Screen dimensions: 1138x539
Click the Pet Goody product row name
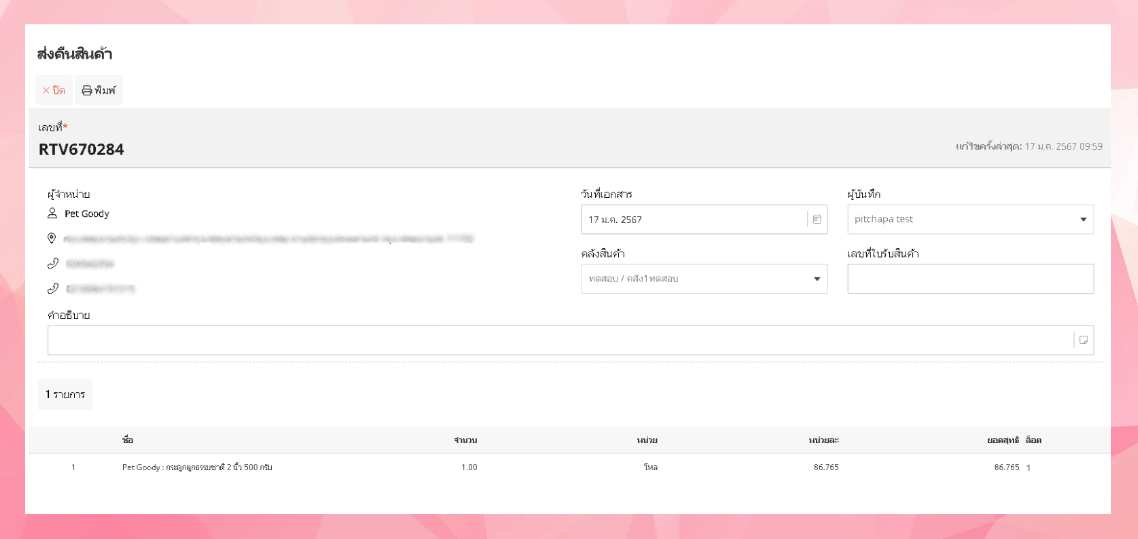(x=197, y=467)
